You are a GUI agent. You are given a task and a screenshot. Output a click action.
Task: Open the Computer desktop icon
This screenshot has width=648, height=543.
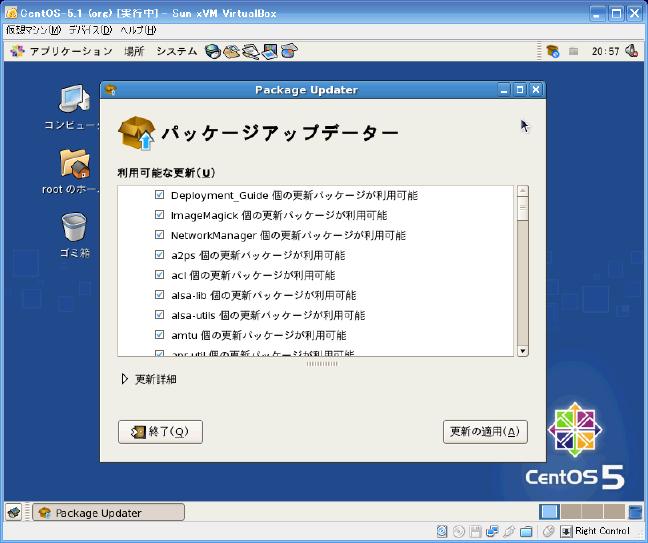[x=74, y=98]
